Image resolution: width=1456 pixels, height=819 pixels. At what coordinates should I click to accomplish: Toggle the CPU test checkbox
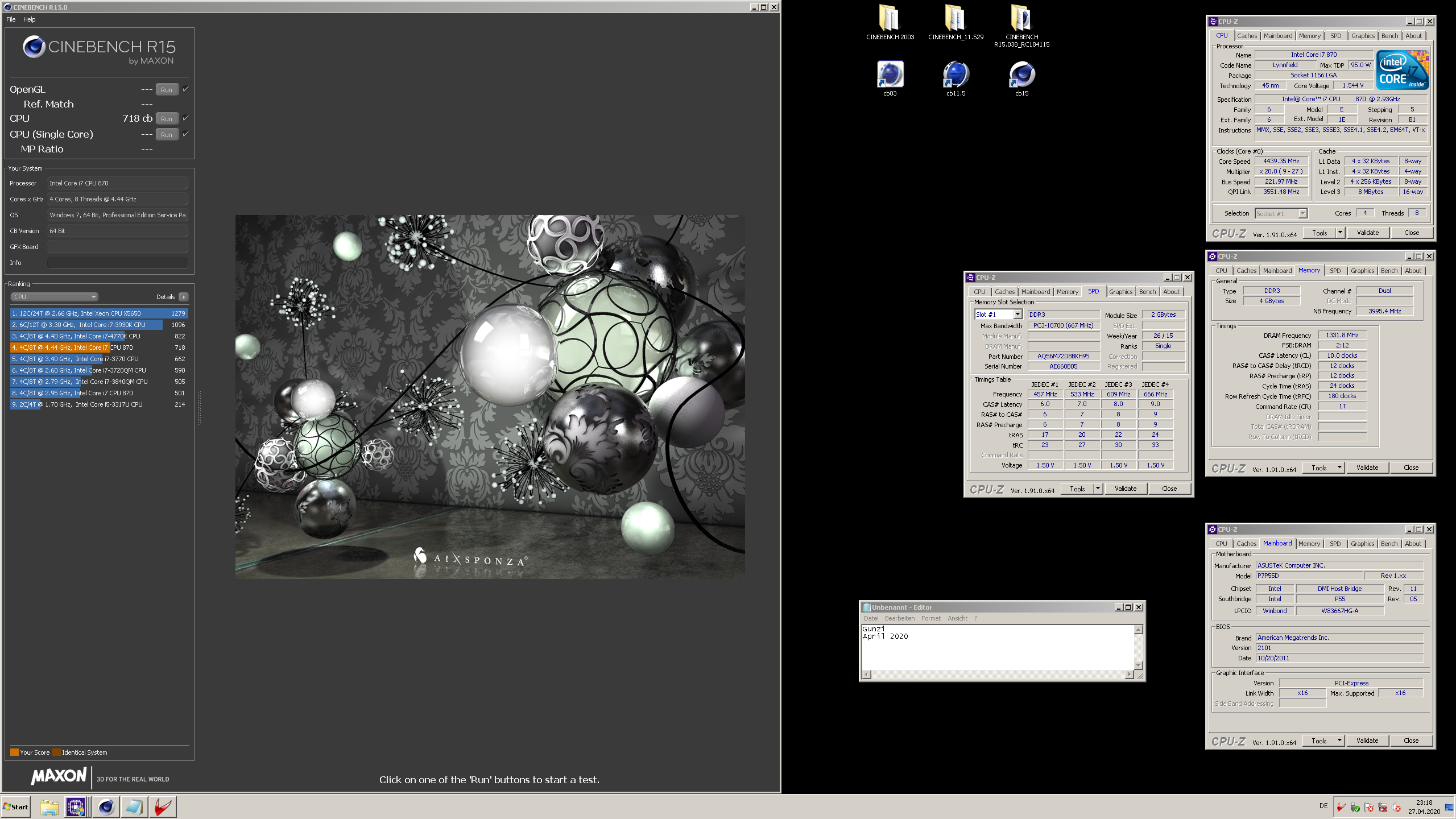click(x=185, y=118)
